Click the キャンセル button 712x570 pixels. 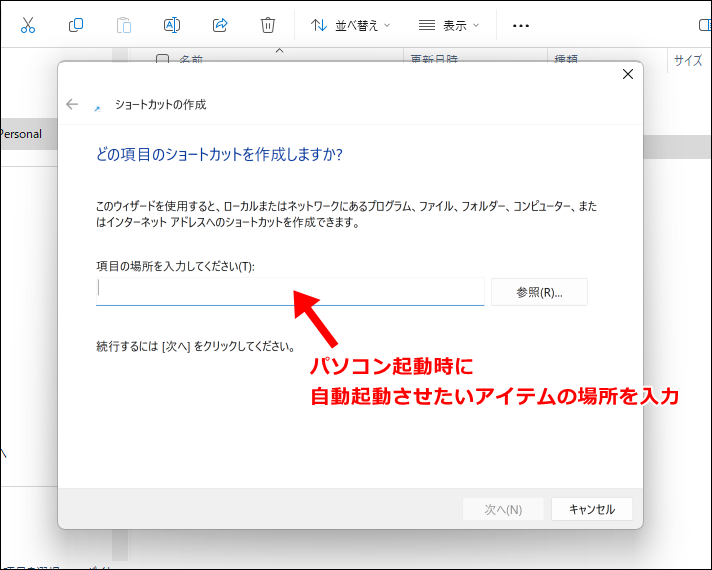coord(592,510)
